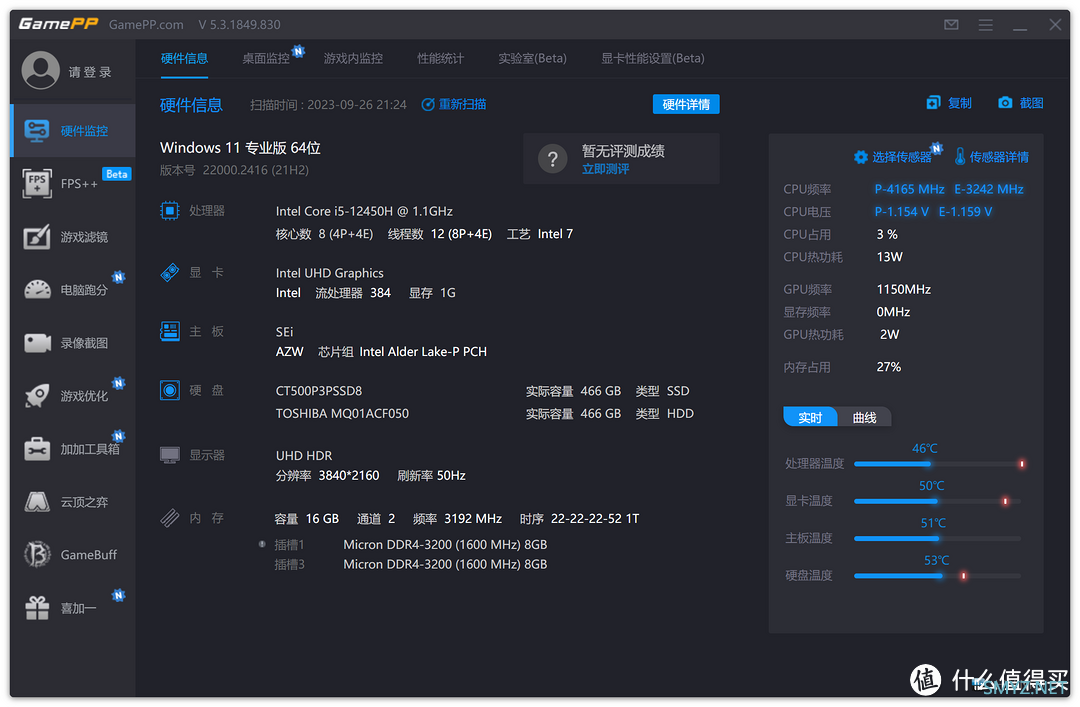Click the 处理器温度 46℃ slider bar
Viewport: 1080px width, 707px height.
937,464
